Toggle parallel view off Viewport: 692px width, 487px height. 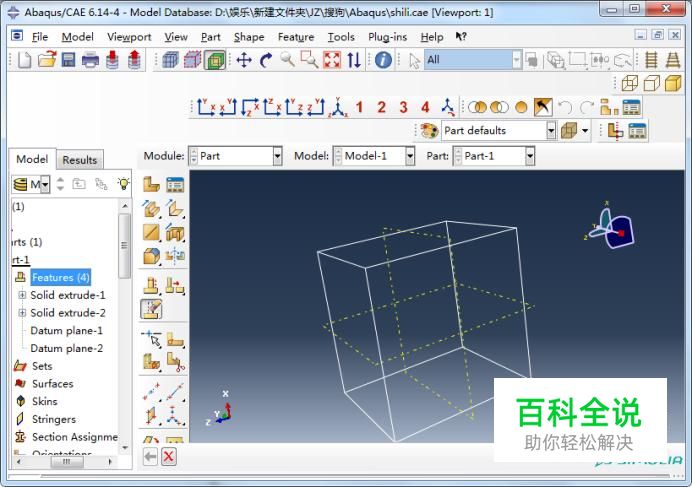tap(651, 60)
